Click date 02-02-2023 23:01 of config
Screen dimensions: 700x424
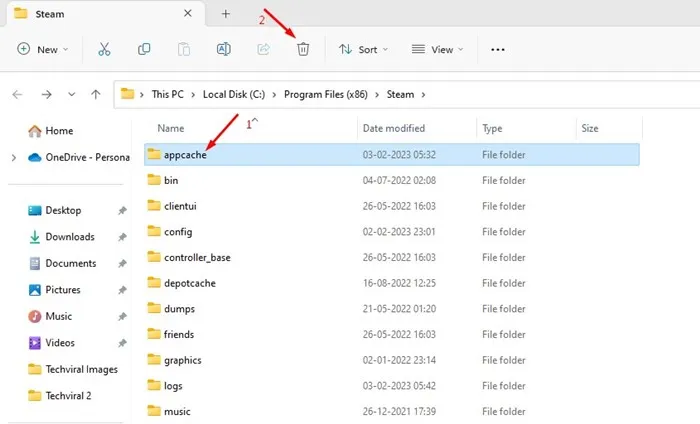399,232
